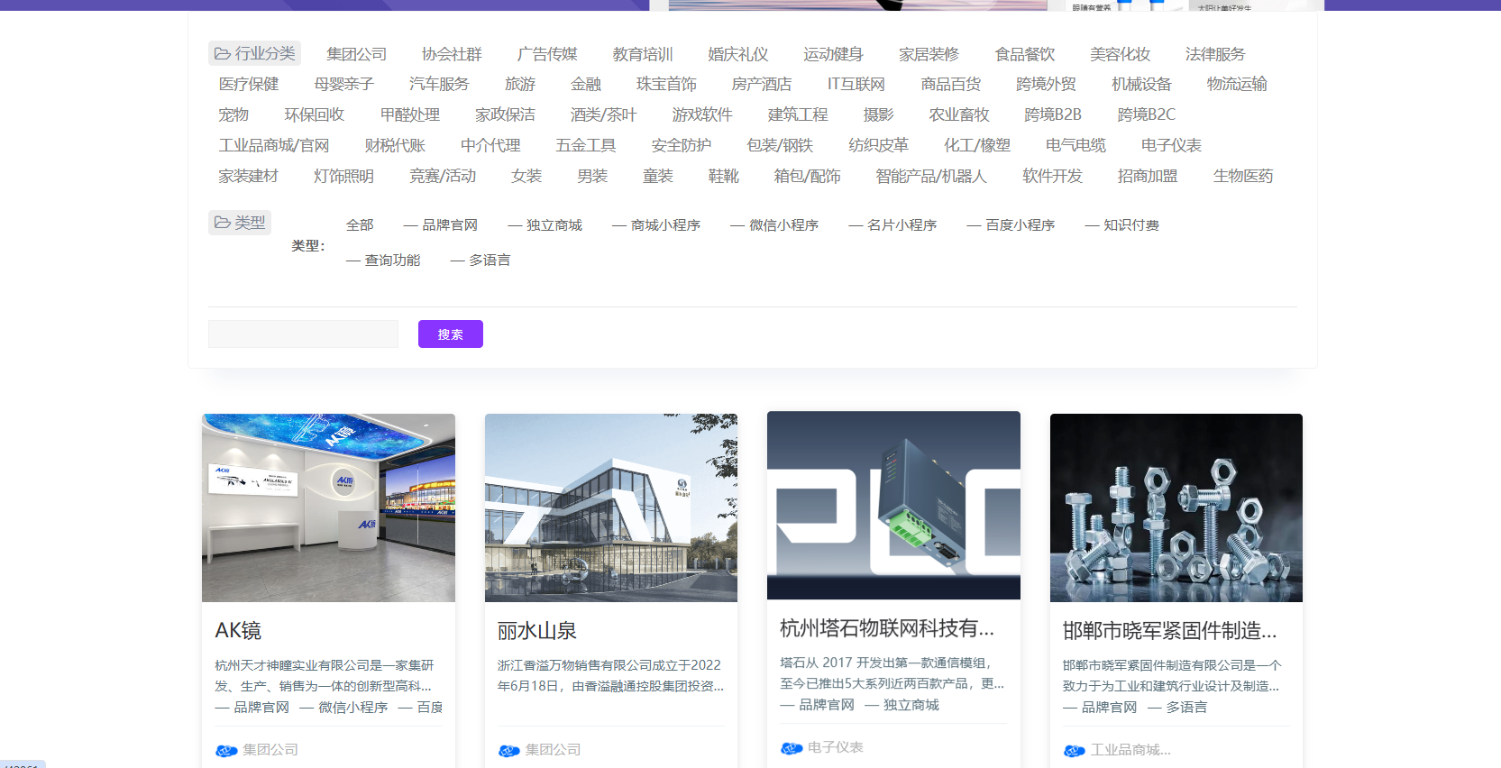
Task: Click the cloud icon on the 杭州塔石物联网 card
Action: [x=791, y=748]
